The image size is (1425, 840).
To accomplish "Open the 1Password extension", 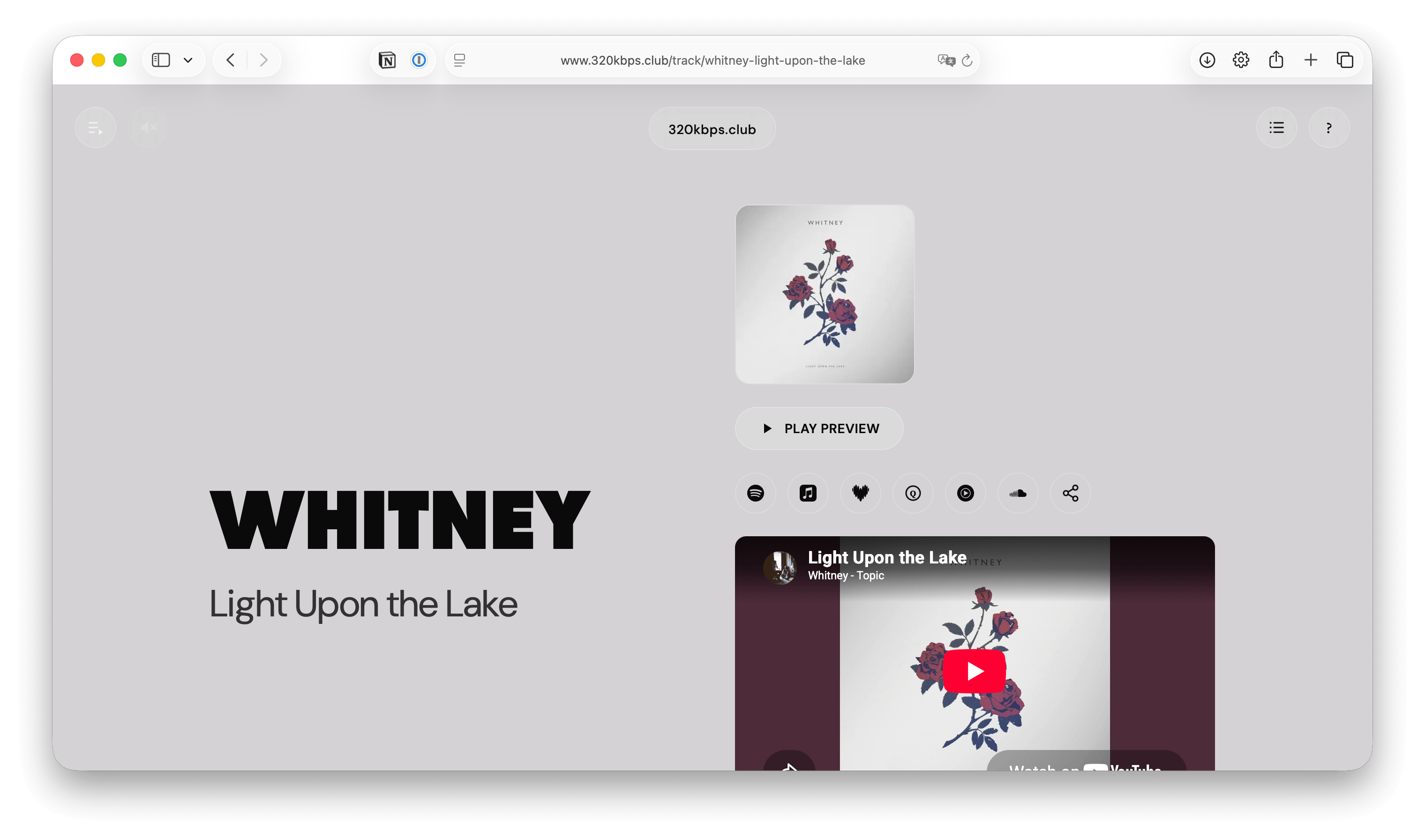I will 419,60.
